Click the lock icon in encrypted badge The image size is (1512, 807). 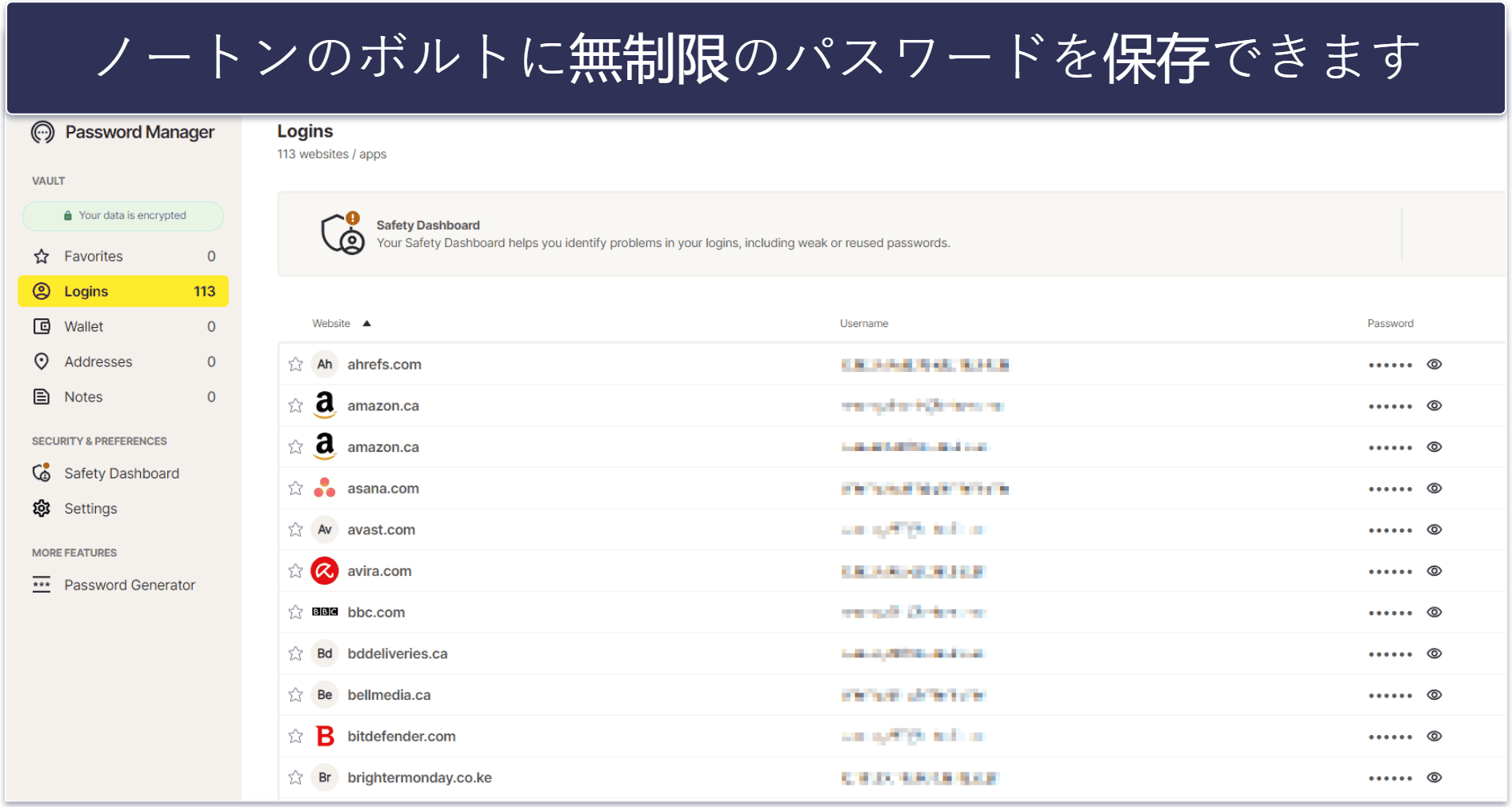pos(68,216)
